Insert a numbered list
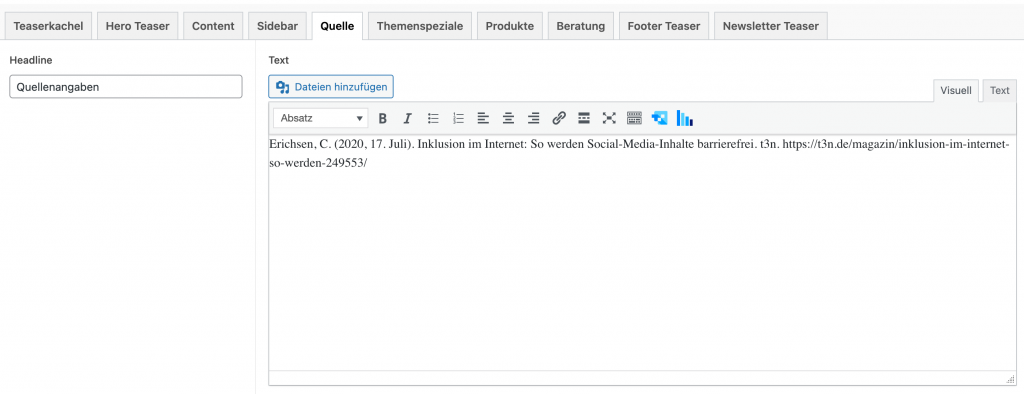1024x394 pixels. 458,118
